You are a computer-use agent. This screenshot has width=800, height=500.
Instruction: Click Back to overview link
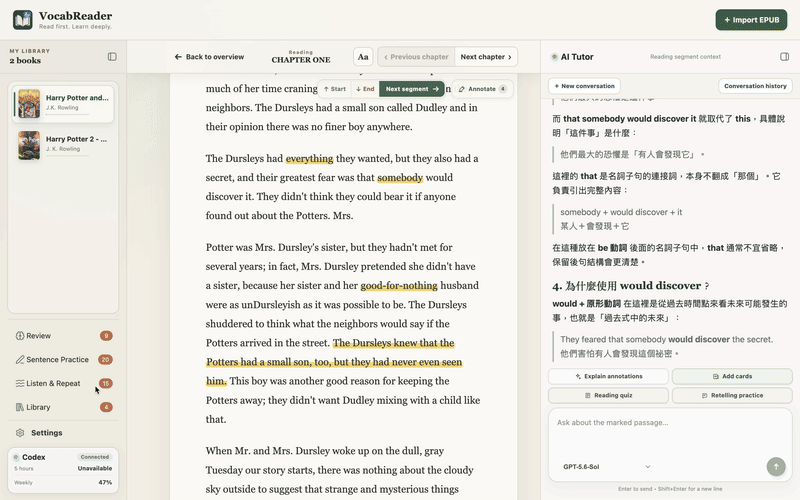tap(209, 57)
